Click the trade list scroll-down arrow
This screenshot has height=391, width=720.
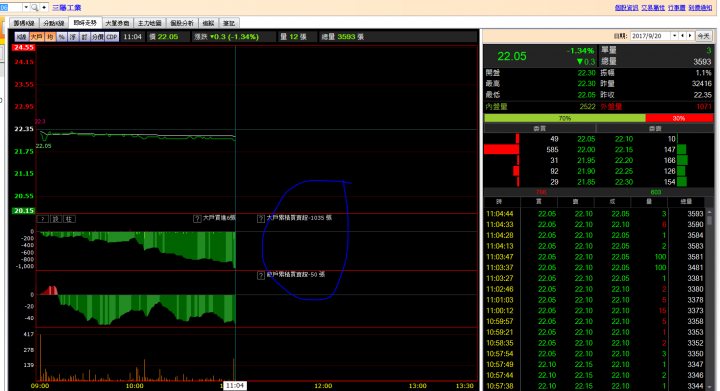(709, 386)
